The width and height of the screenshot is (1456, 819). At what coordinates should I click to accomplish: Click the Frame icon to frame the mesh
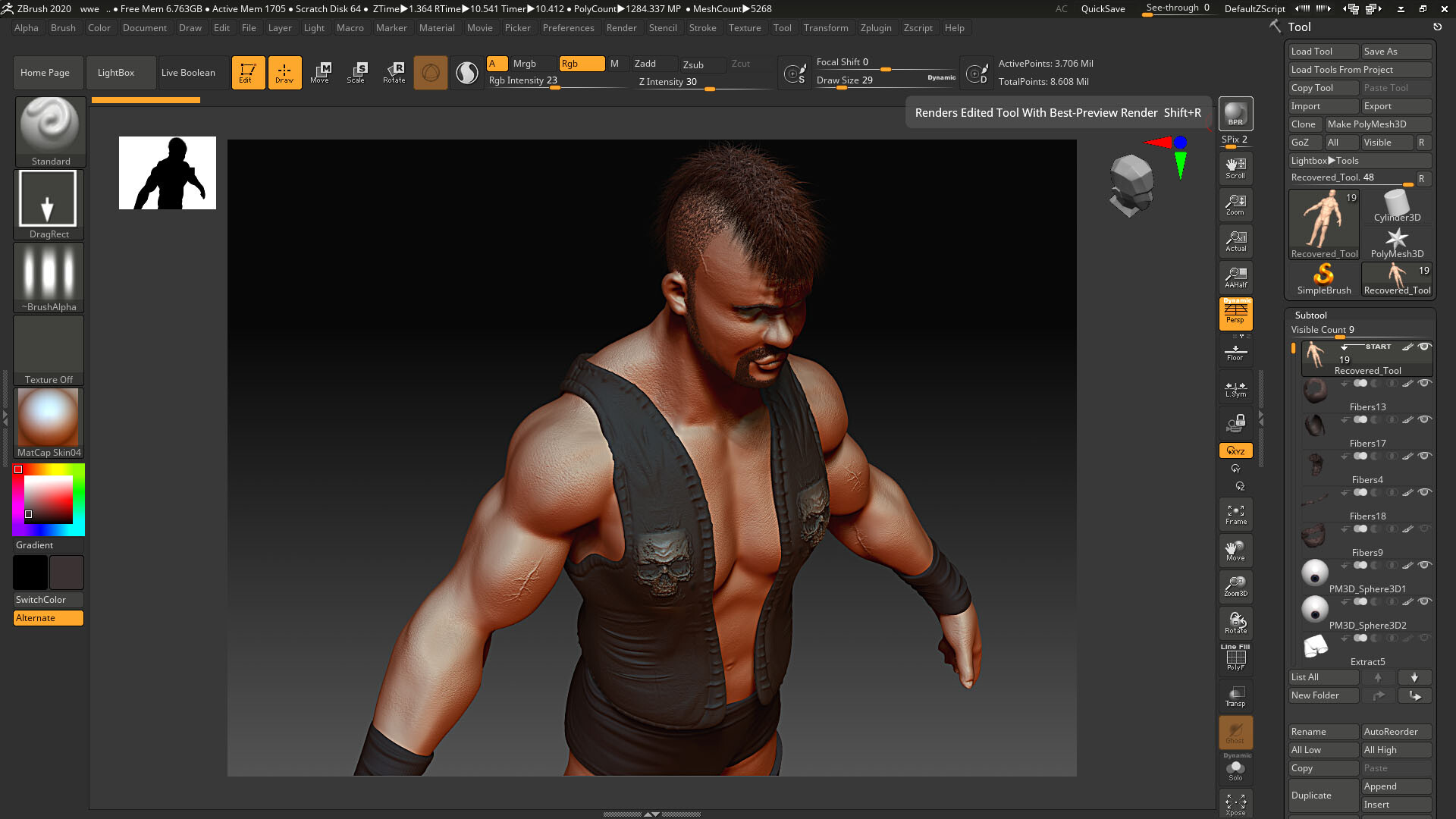click(1235, 514)
